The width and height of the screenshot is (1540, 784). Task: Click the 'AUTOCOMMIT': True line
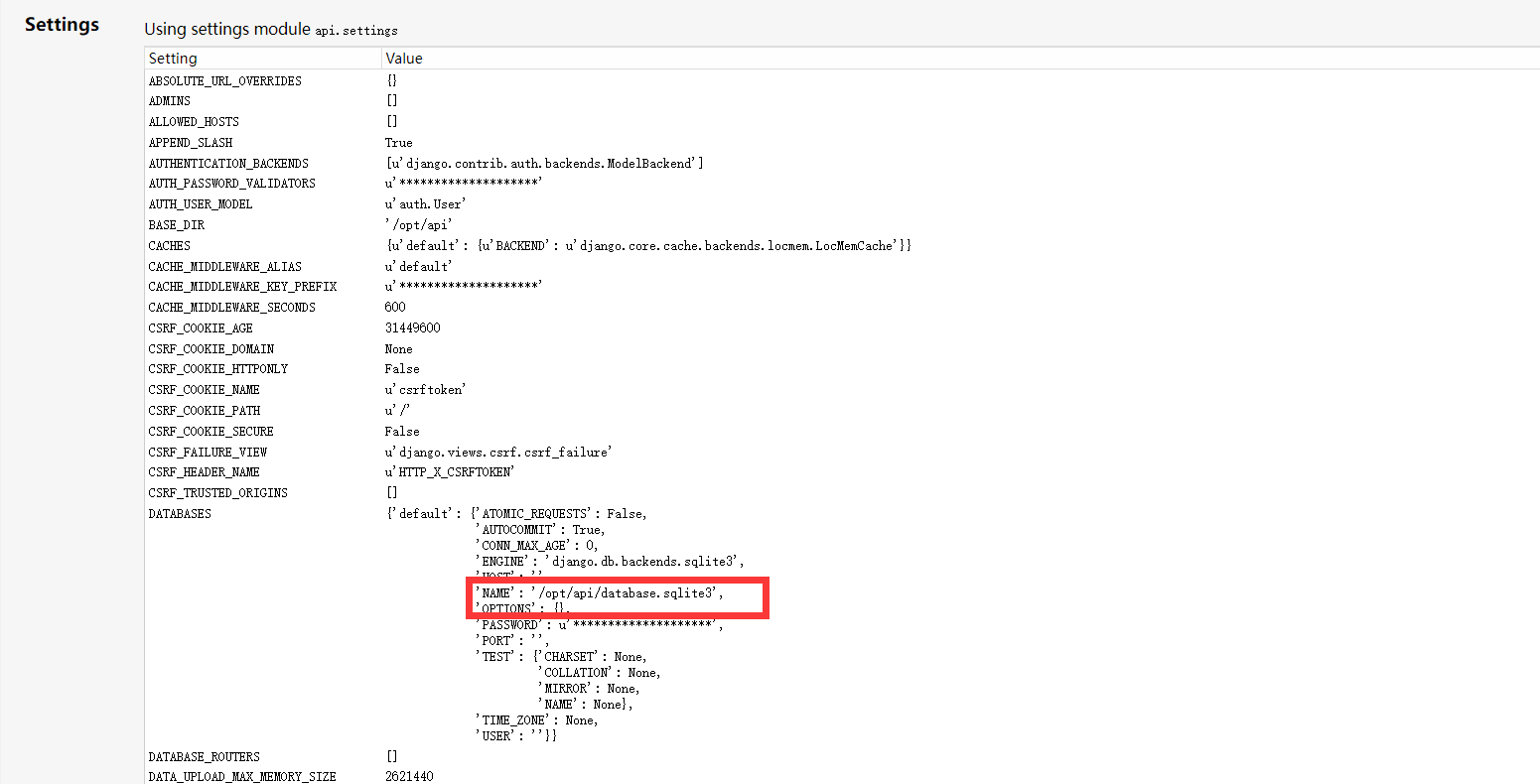pos(540,530)
